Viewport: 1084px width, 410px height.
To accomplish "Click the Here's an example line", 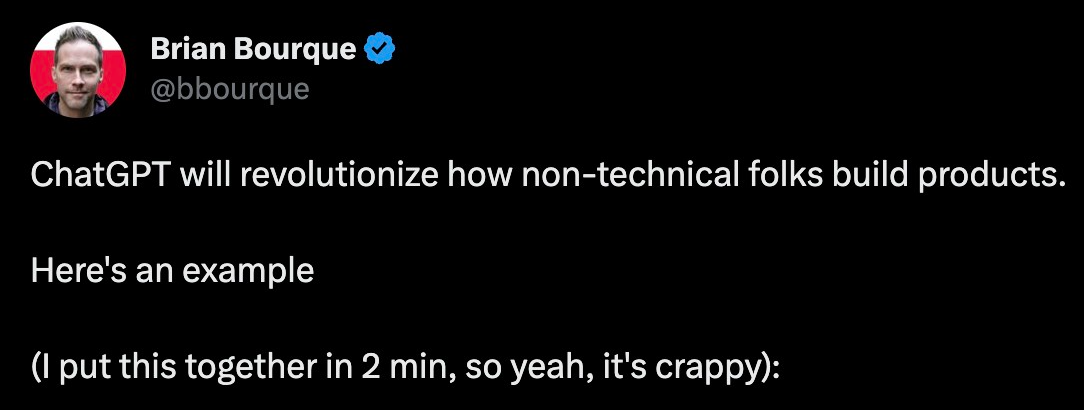I will (x=172, y=270).
